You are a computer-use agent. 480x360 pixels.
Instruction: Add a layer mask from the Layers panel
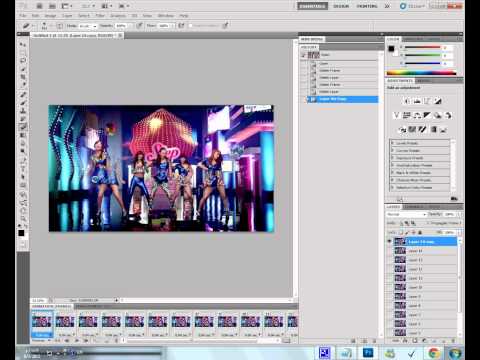(415, 341)
